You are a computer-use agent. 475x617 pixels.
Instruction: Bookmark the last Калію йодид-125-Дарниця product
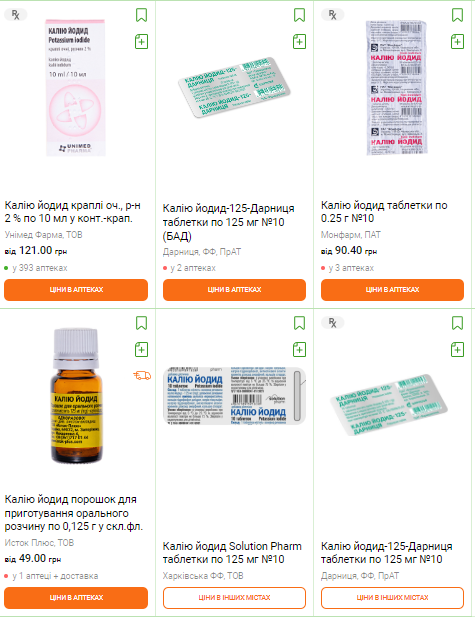coord(457,323)
